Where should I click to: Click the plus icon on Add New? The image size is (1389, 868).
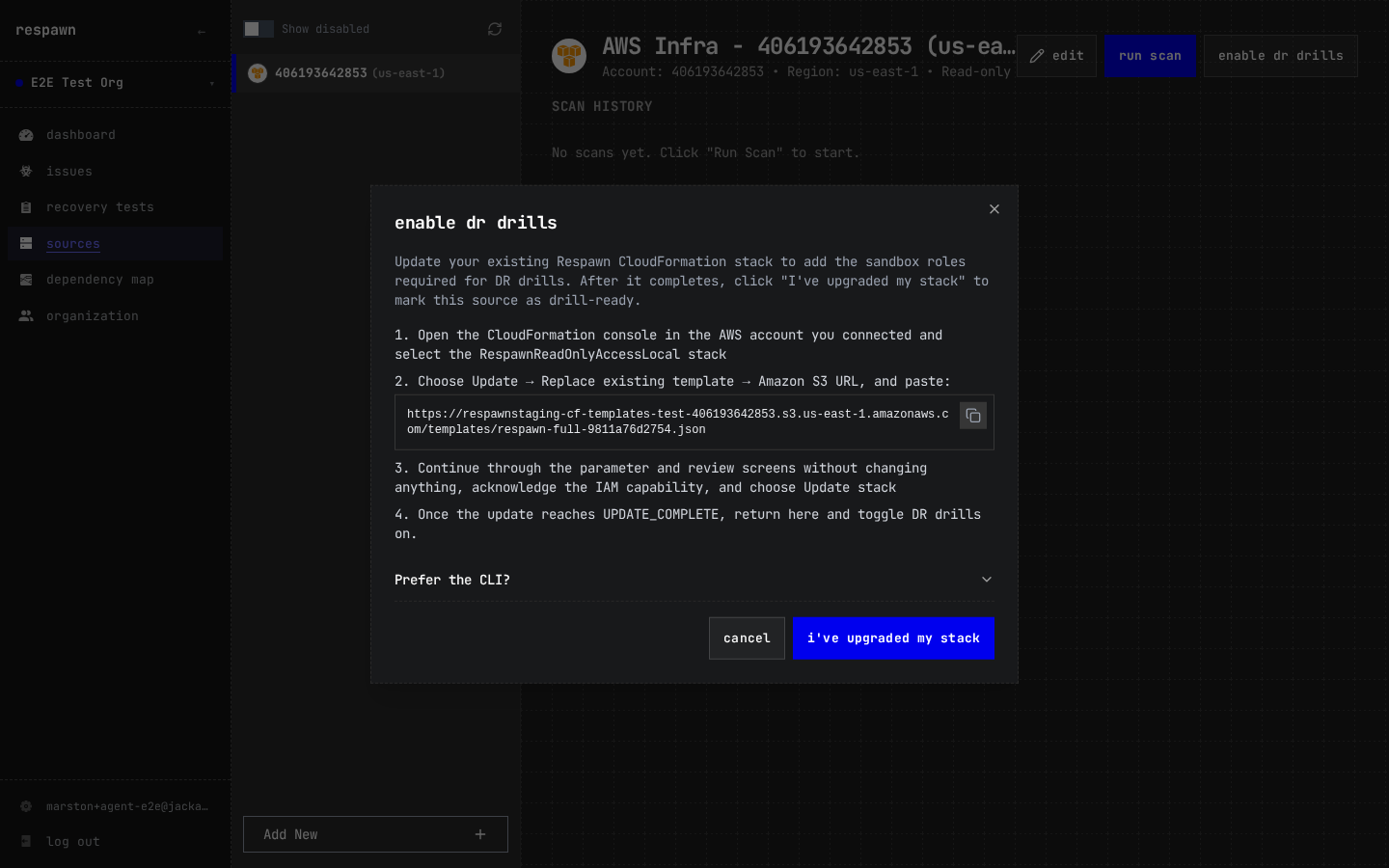coord(480,834)
